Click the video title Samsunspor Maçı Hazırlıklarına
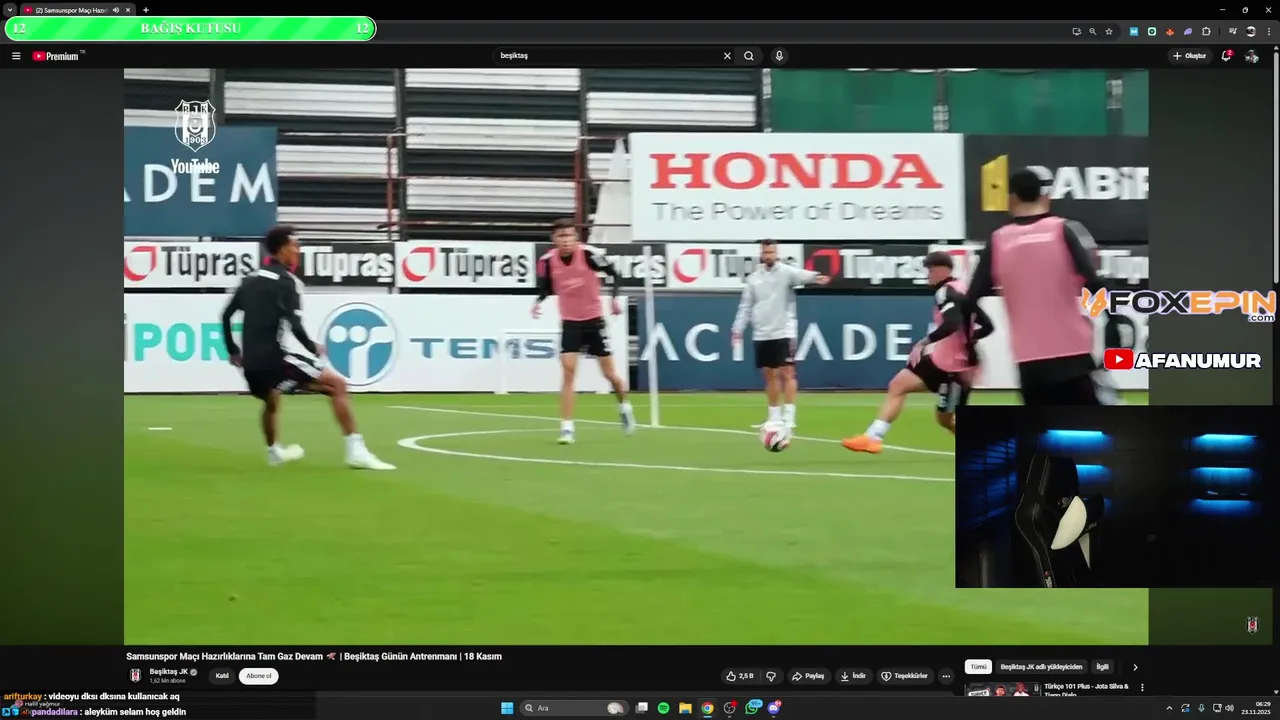 (314, 657)
